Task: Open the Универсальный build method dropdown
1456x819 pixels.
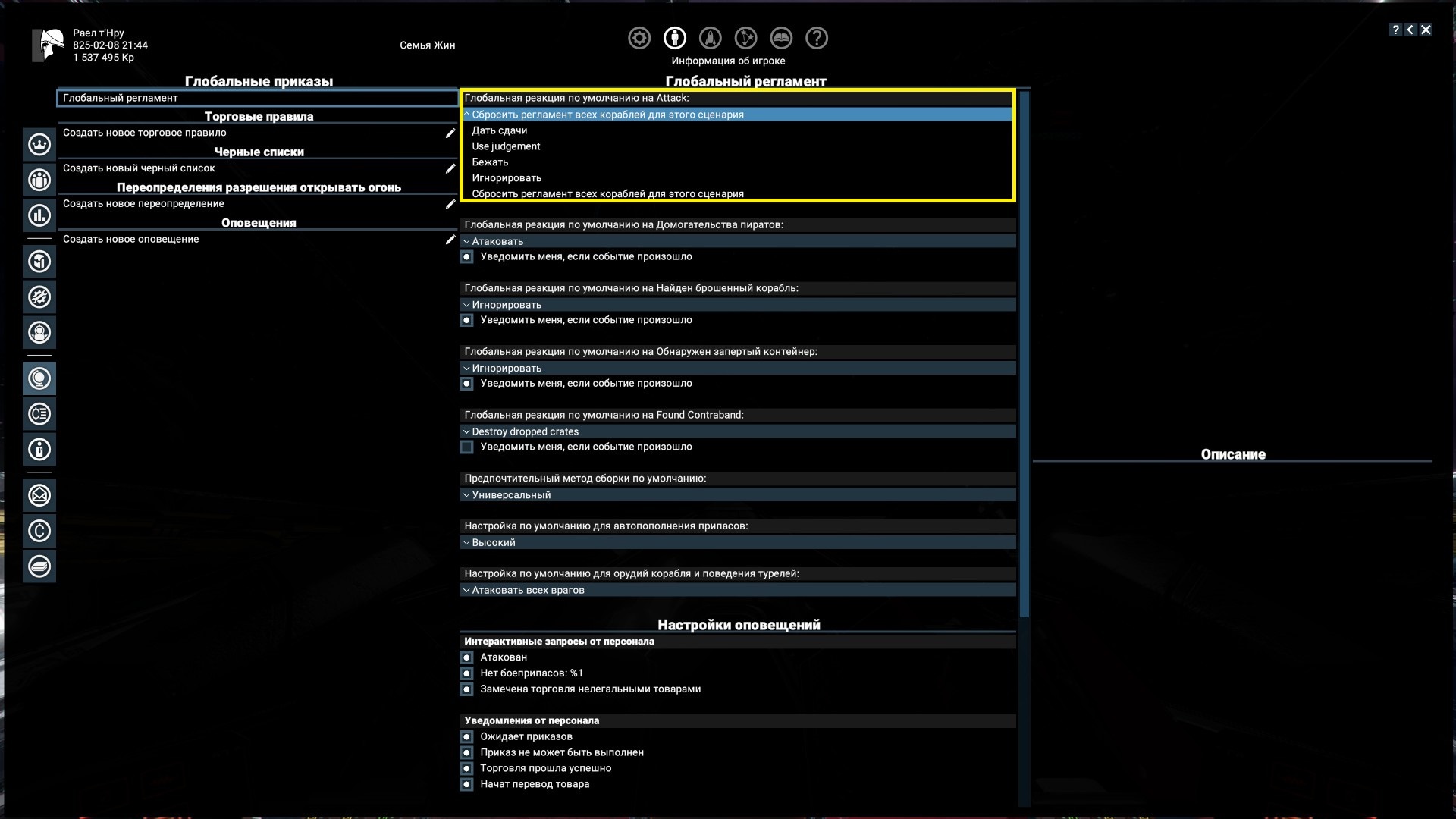Action: (x=737, y=495)
